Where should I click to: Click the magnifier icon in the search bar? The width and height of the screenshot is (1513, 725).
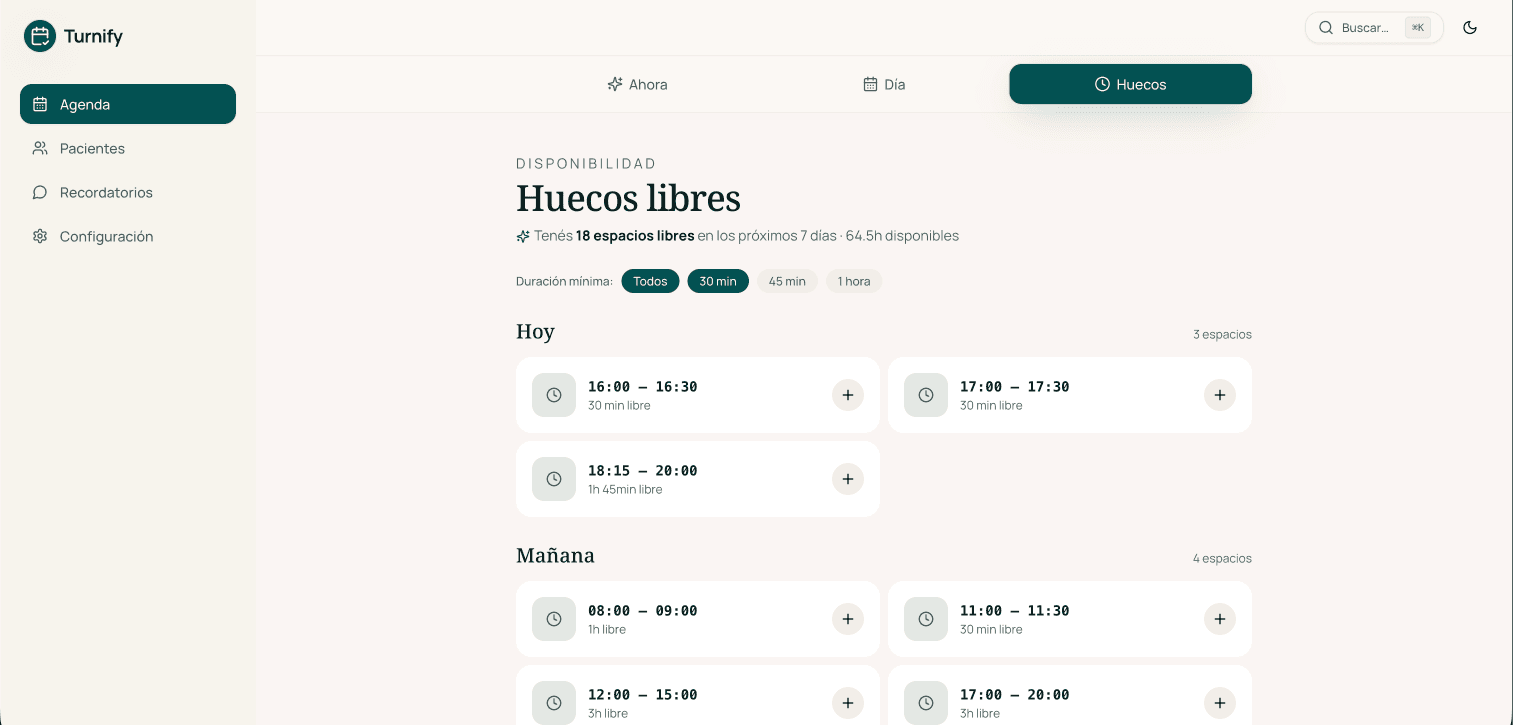click(1325, 27)
